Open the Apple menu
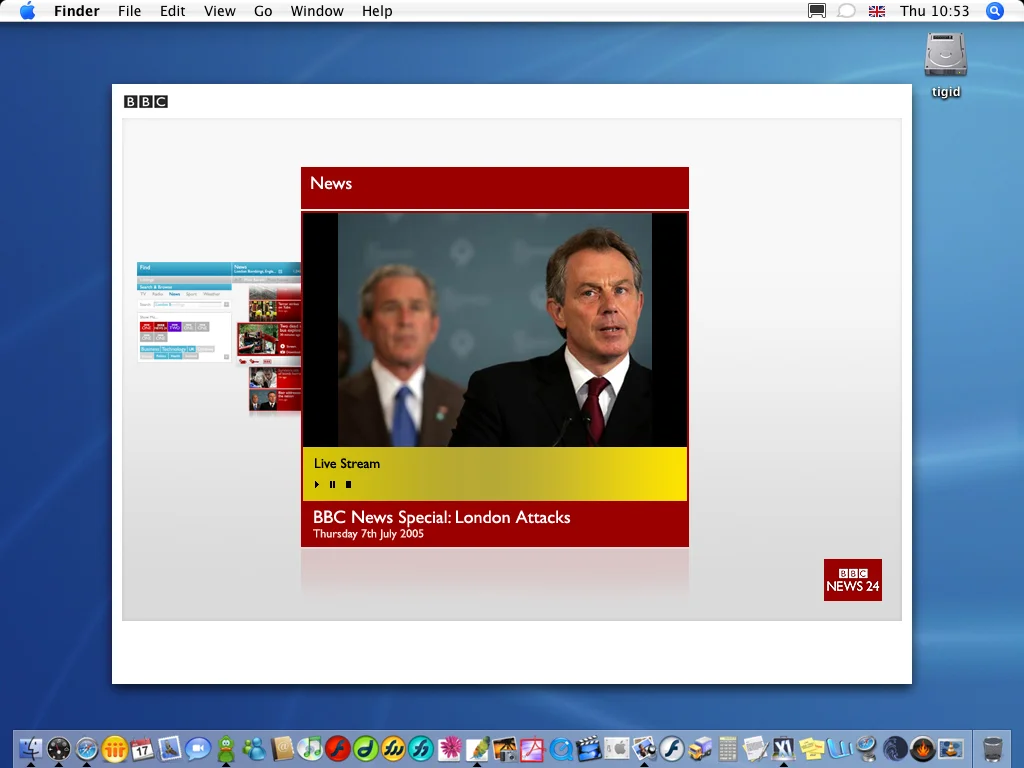The width and height of the screenshot is (1024, 768). pos(27,11)
